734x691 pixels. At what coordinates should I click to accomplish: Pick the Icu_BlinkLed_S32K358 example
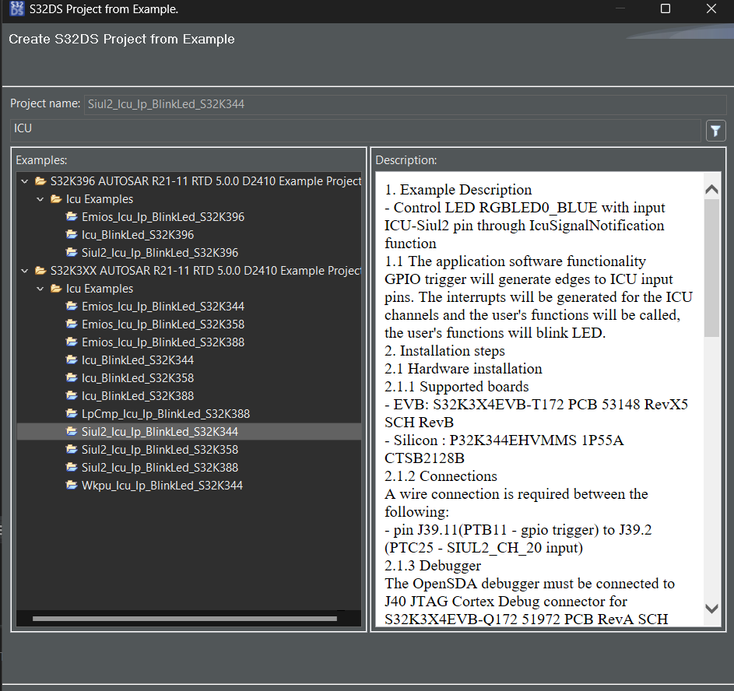(x=138, y=378)
